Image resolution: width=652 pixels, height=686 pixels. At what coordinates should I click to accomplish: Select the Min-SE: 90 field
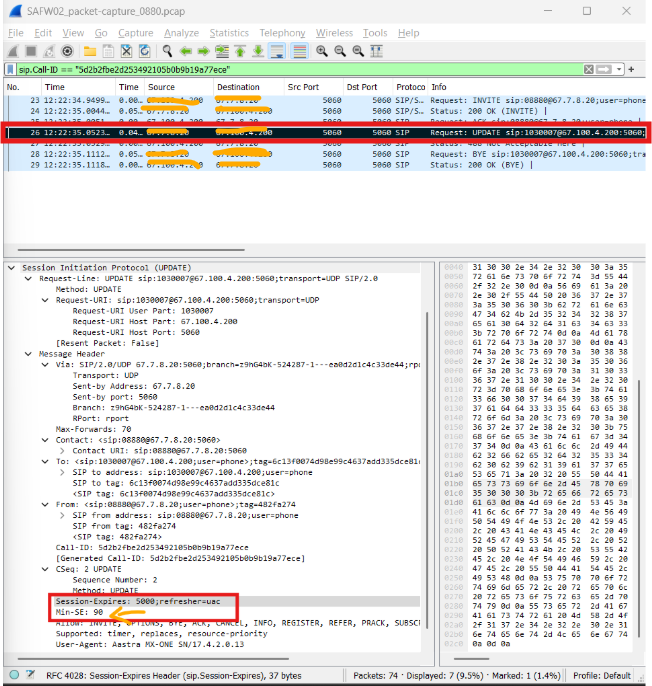tap(79, 612)
